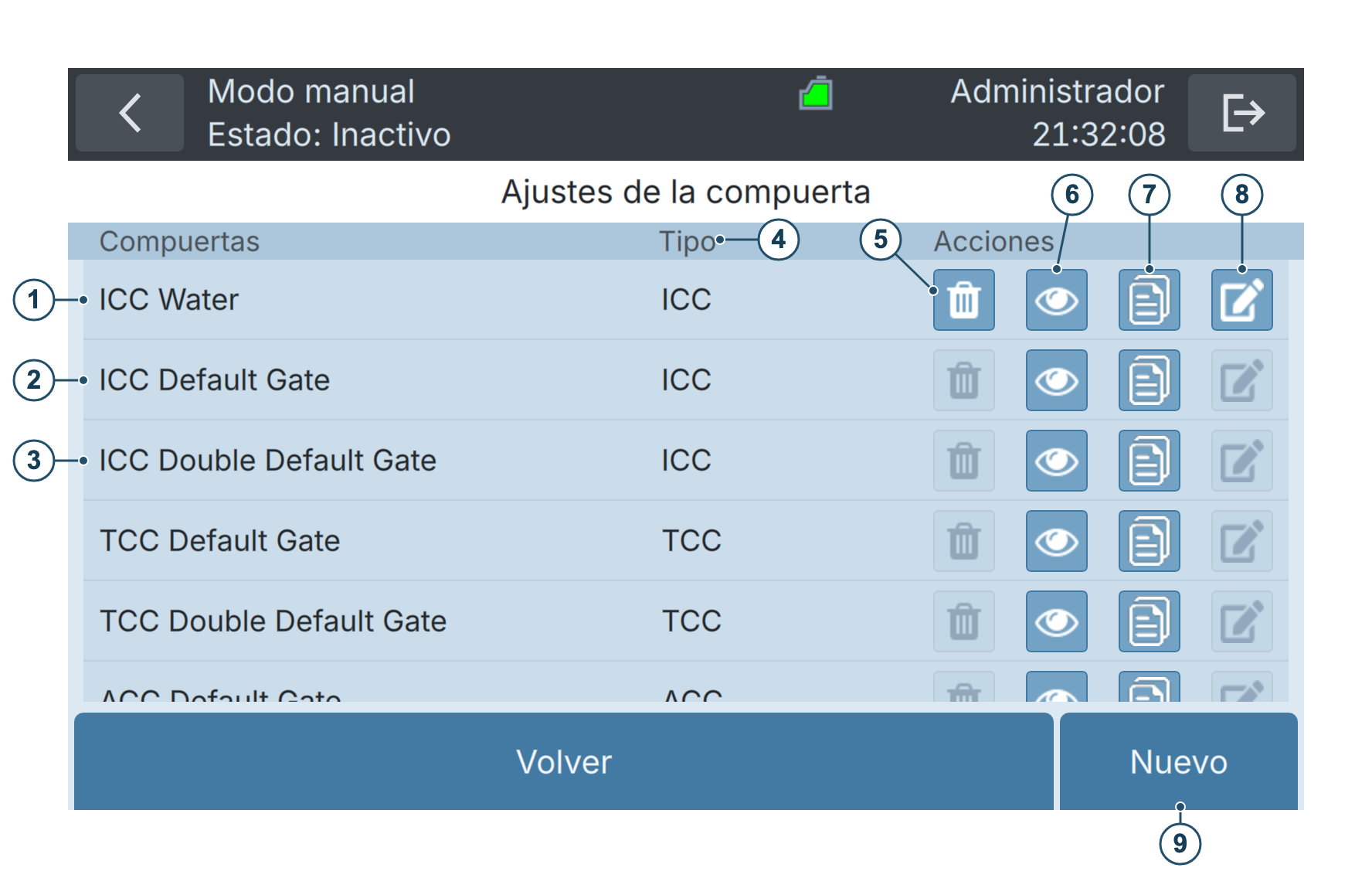View the ICC Double Default Gate settings
Viewport: 1372px width, 878px height.
[1057, 461]
